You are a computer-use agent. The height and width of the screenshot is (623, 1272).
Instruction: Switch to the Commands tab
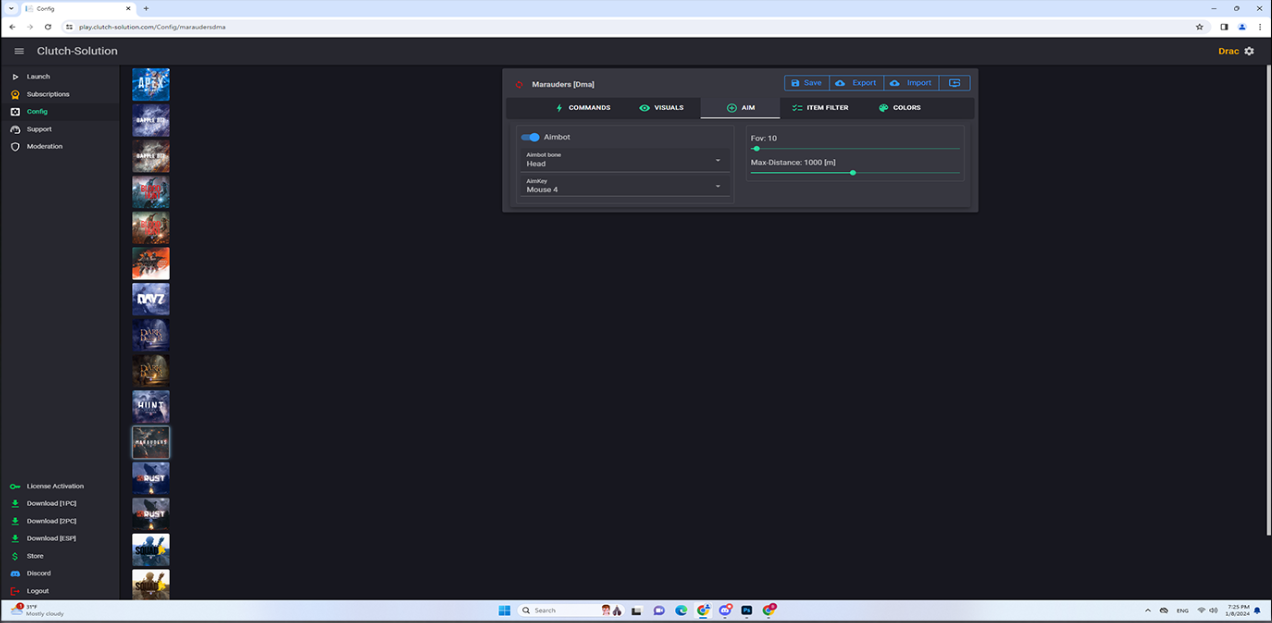pyautogui.click(x=582, y=108)
